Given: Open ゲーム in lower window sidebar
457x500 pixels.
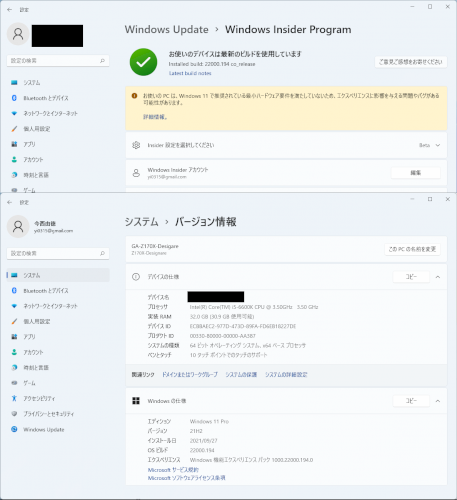Looking at the screenshot, I should [x=29, y=383].
